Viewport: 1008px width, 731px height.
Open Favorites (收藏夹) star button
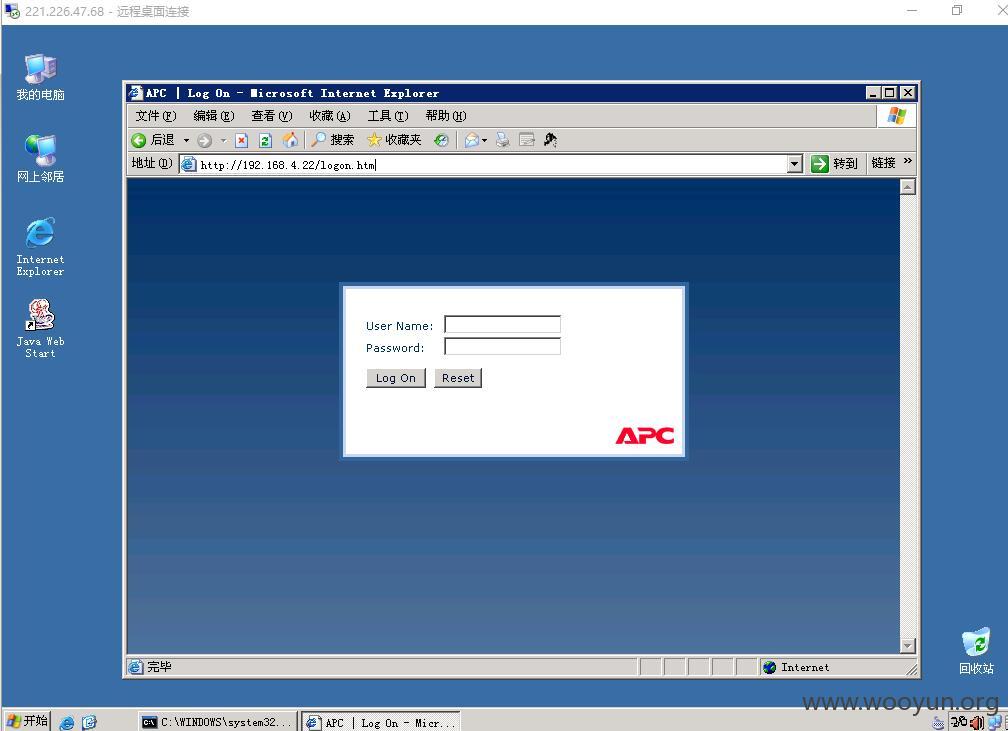(x=394, y=140)
